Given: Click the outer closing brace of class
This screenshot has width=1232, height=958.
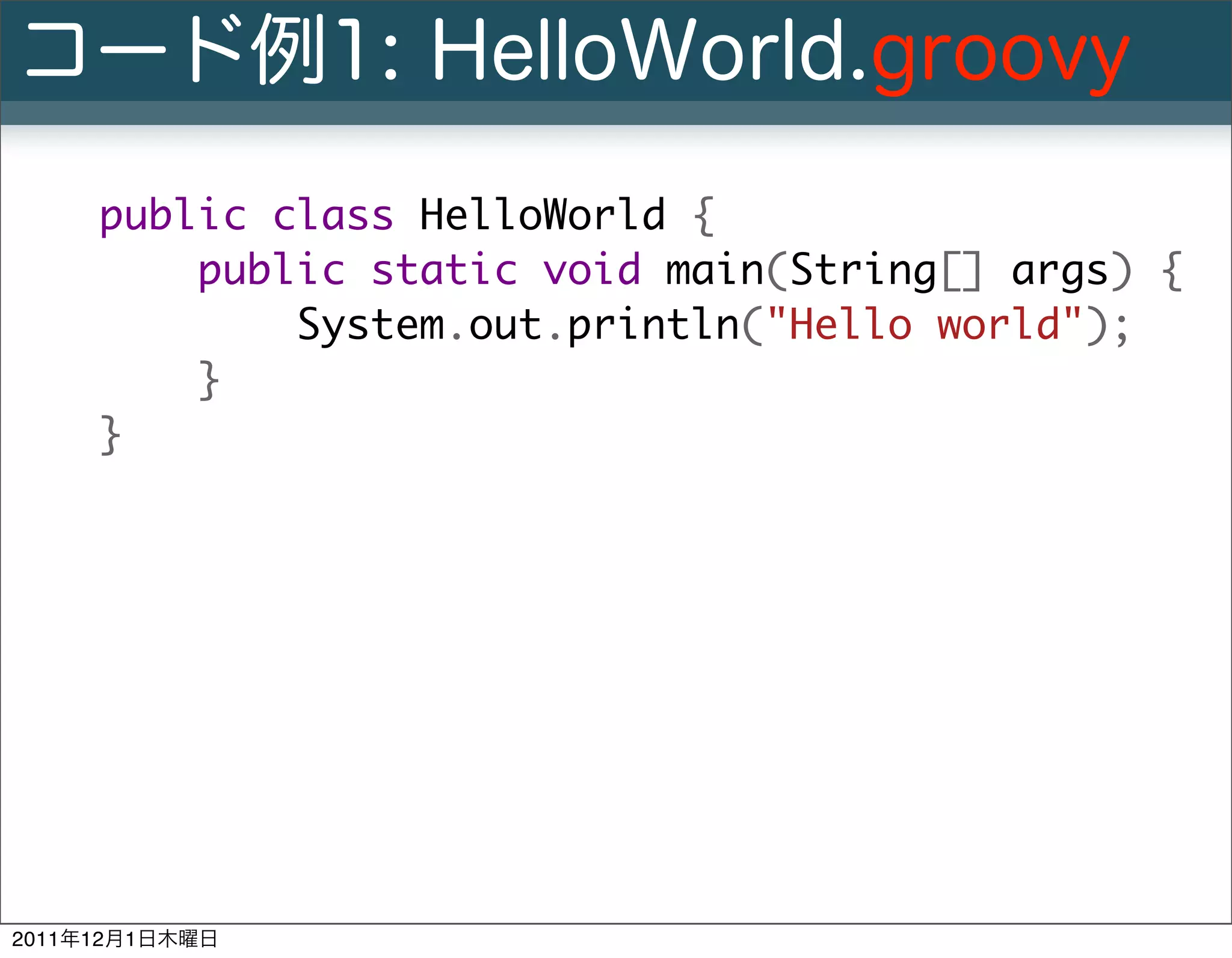Looking at the screenshot, I should tap(110, 435).
